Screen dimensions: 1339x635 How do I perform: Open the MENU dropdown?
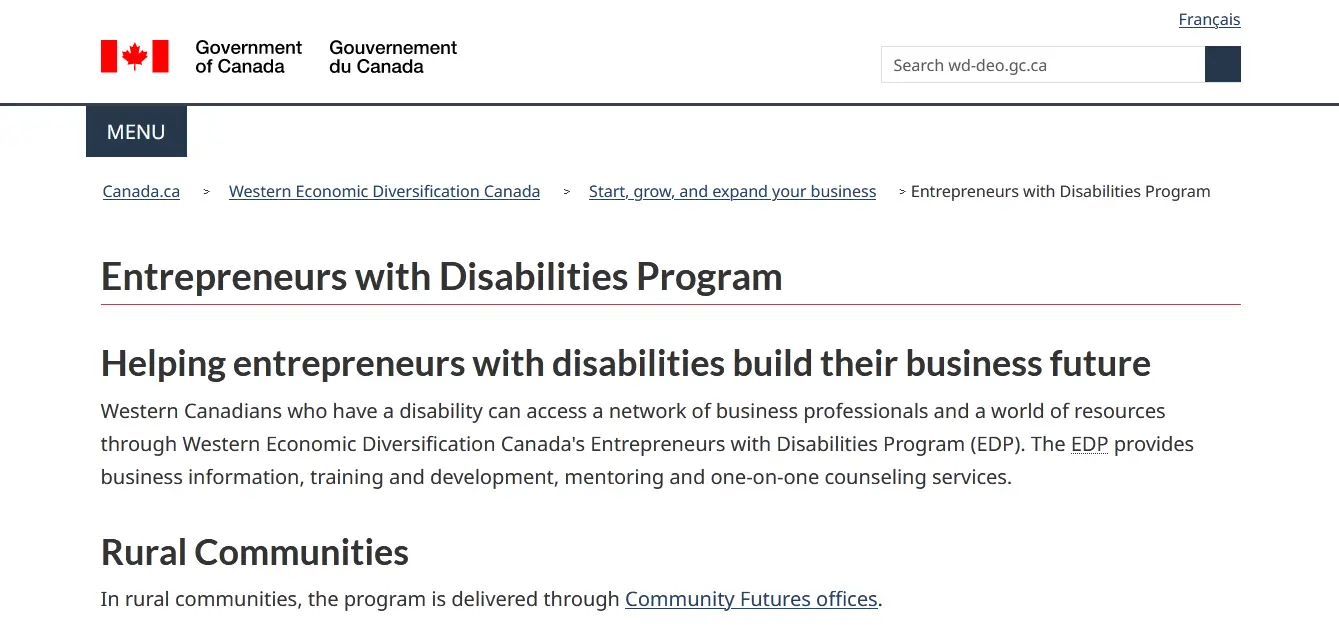tap(136, 132)
